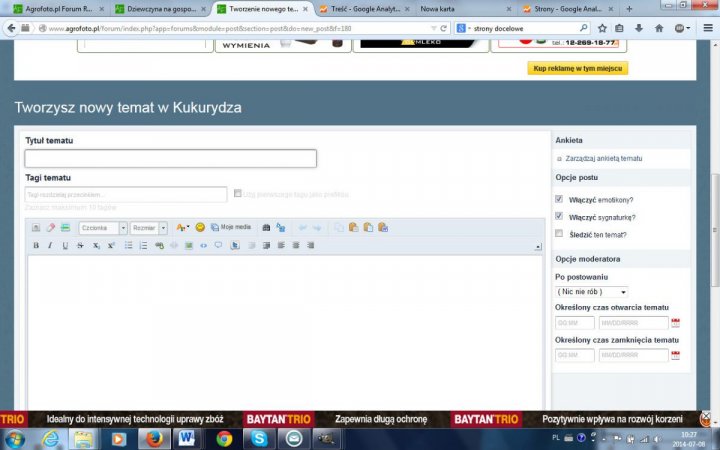Switch to 'Dziewczyna na gospo...' browser tab
Image resolution: width=720 pixels, height=450 pixels.
click(158, 8)
